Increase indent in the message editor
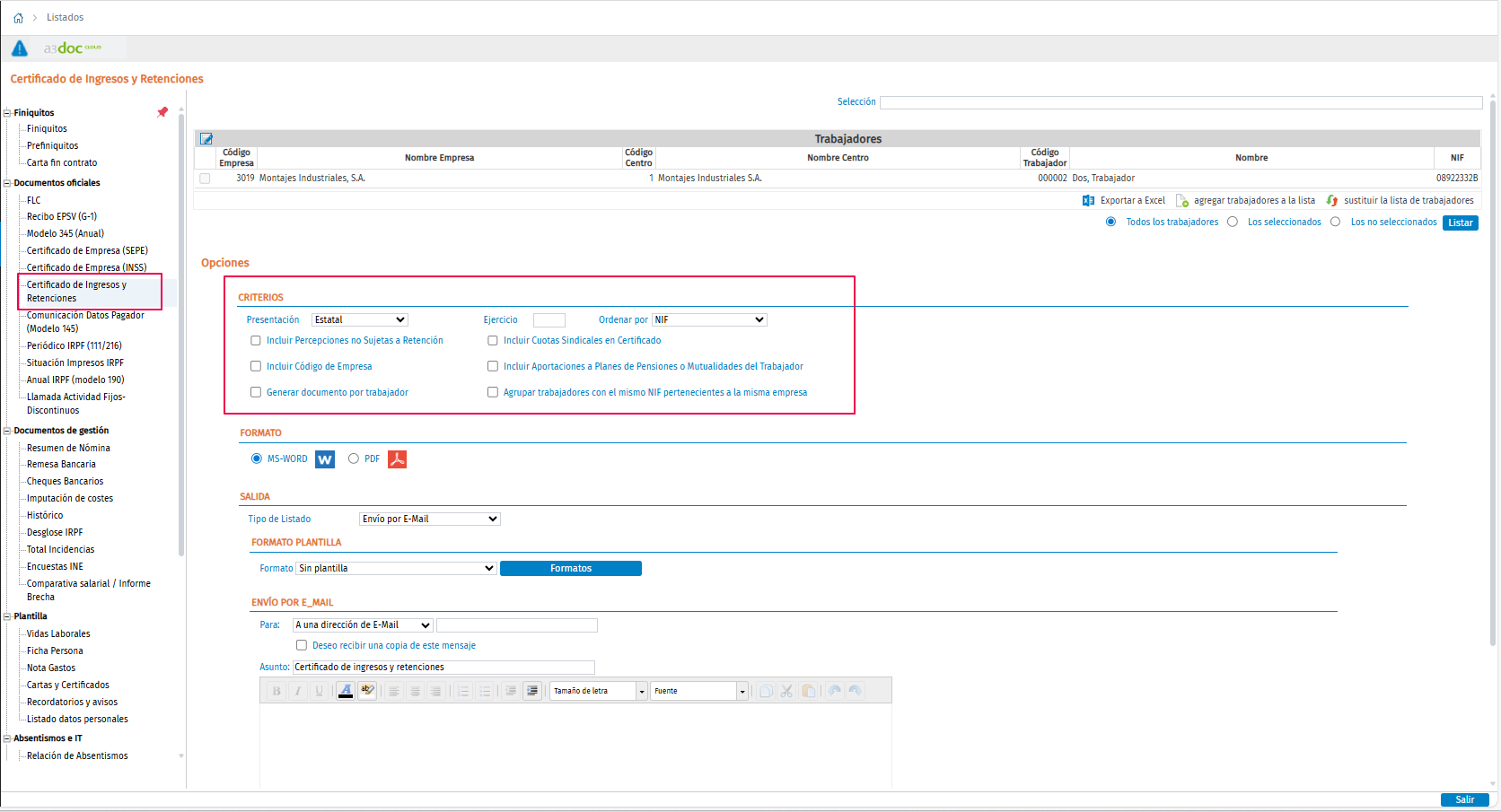The height and width of the screenshot is (812, 1501). tap(532, 691)
